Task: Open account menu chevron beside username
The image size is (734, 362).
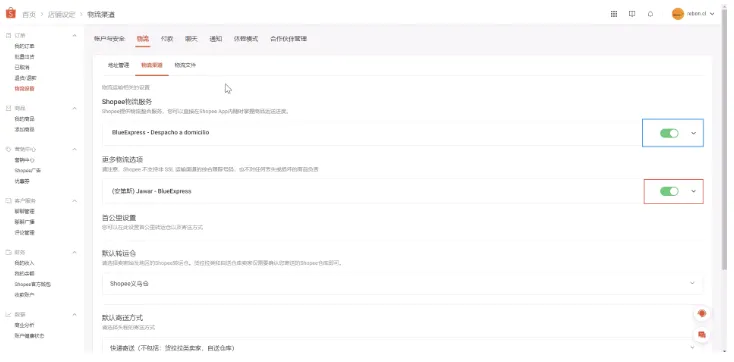Action: [x=712, y=14]
